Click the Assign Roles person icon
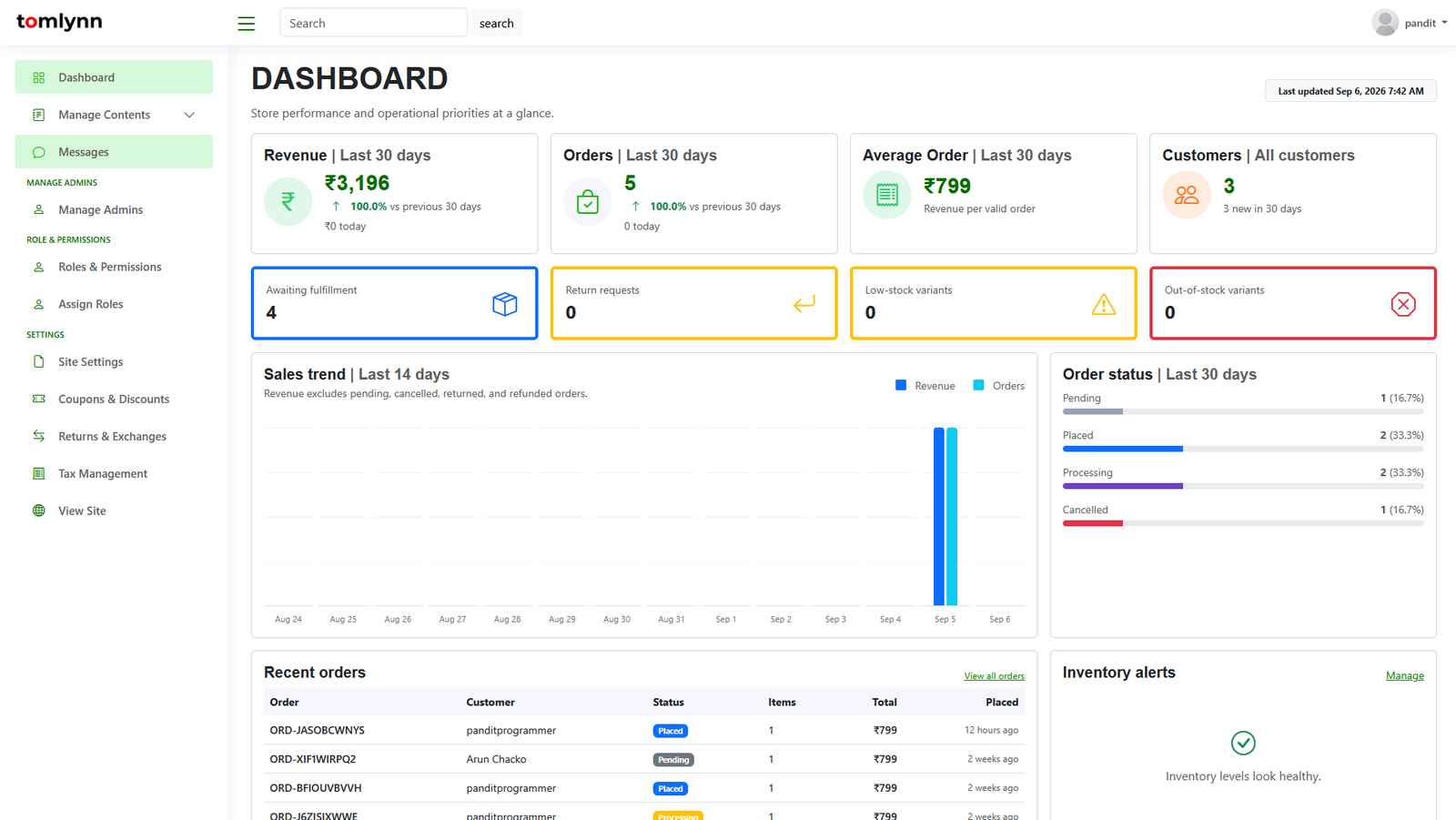The image size is (1456, 820). [39, 304]
